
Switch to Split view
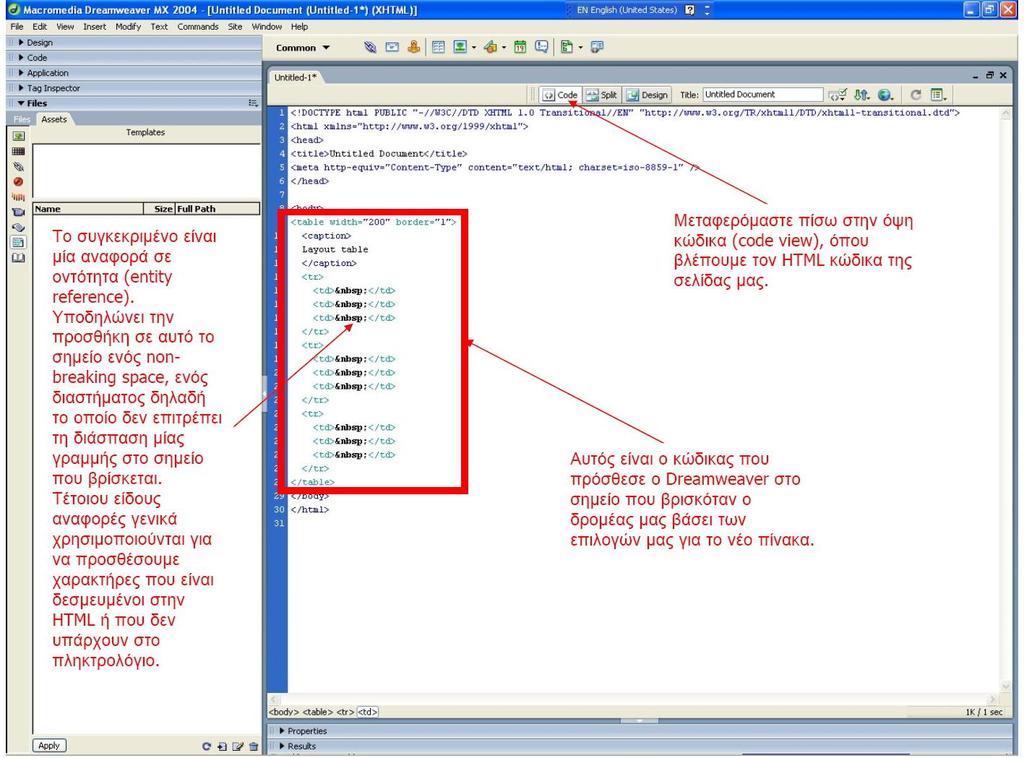(x=601, y=95)
